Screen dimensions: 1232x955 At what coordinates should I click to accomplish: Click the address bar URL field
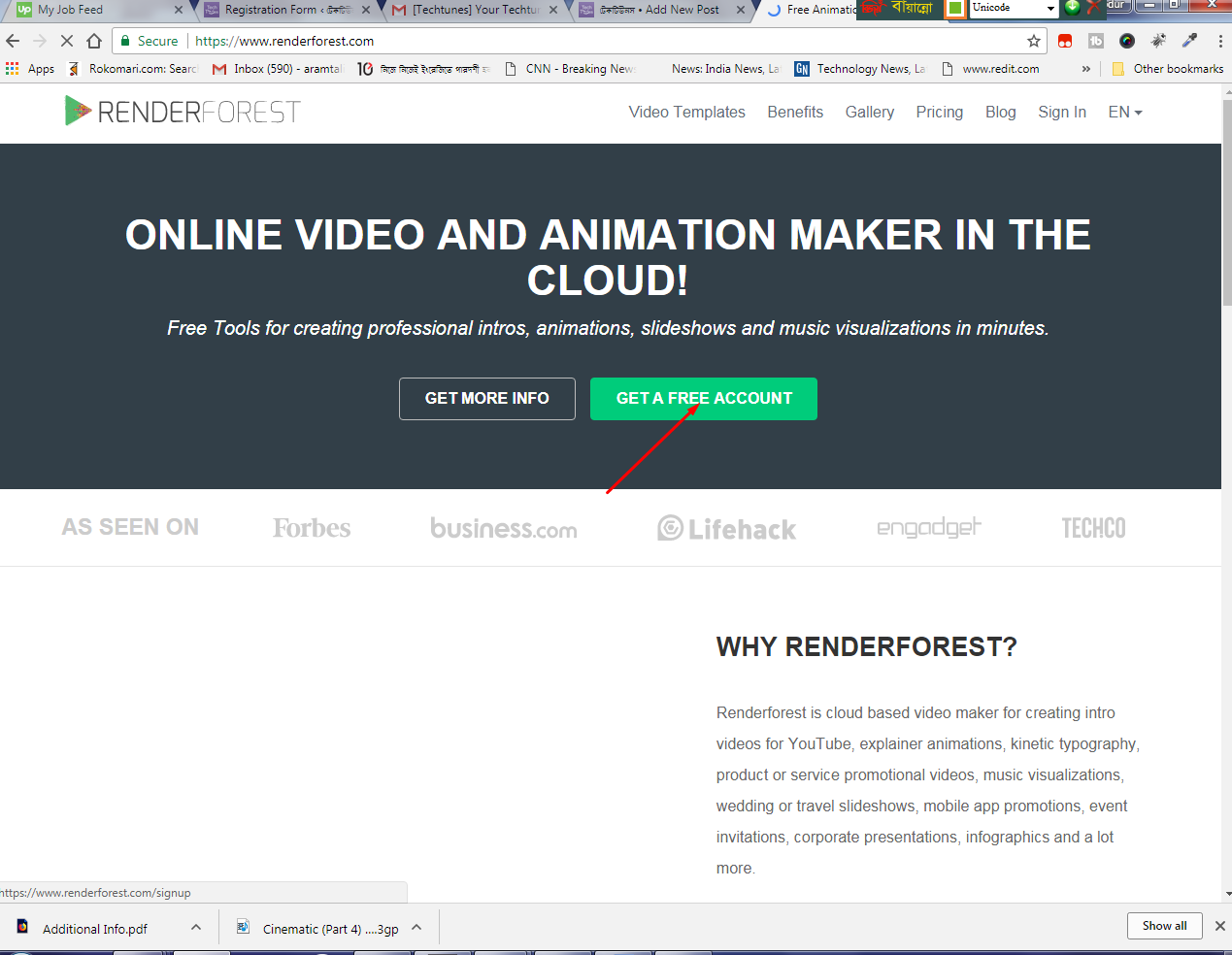[583, 41]
